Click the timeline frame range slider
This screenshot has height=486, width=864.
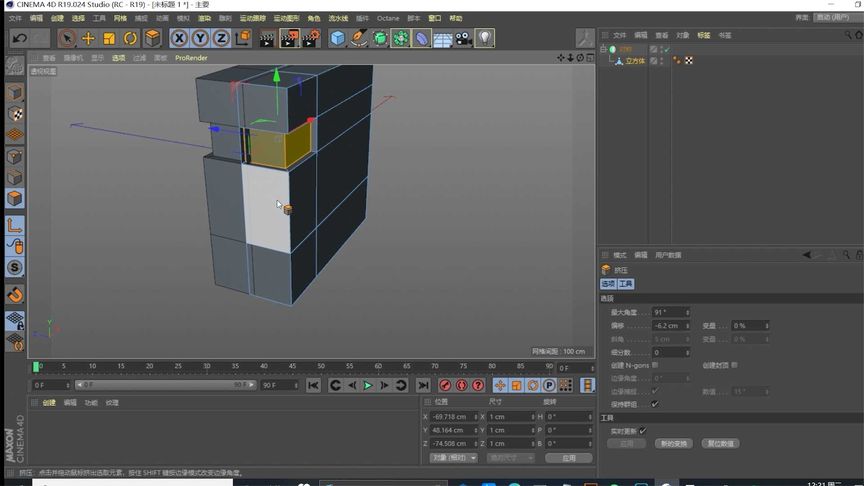165,385
